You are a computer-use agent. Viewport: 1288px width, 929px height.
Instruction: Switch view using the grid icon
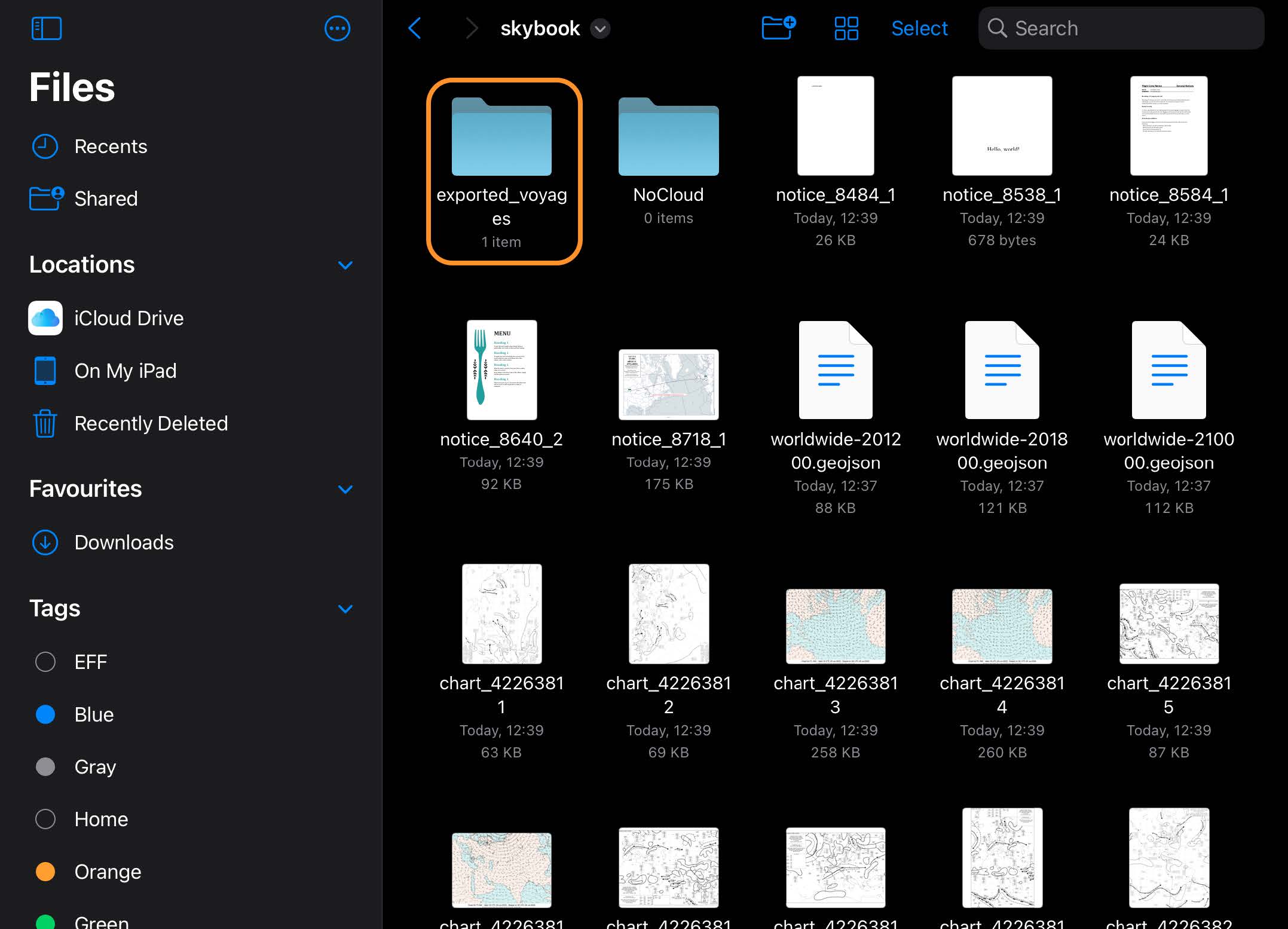[846, 28]
